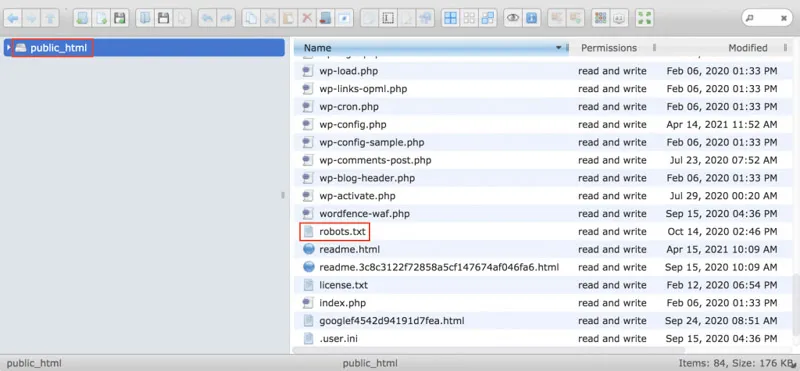Select the index.php file
The image size is (800, 371).
(x=542, y=303)
